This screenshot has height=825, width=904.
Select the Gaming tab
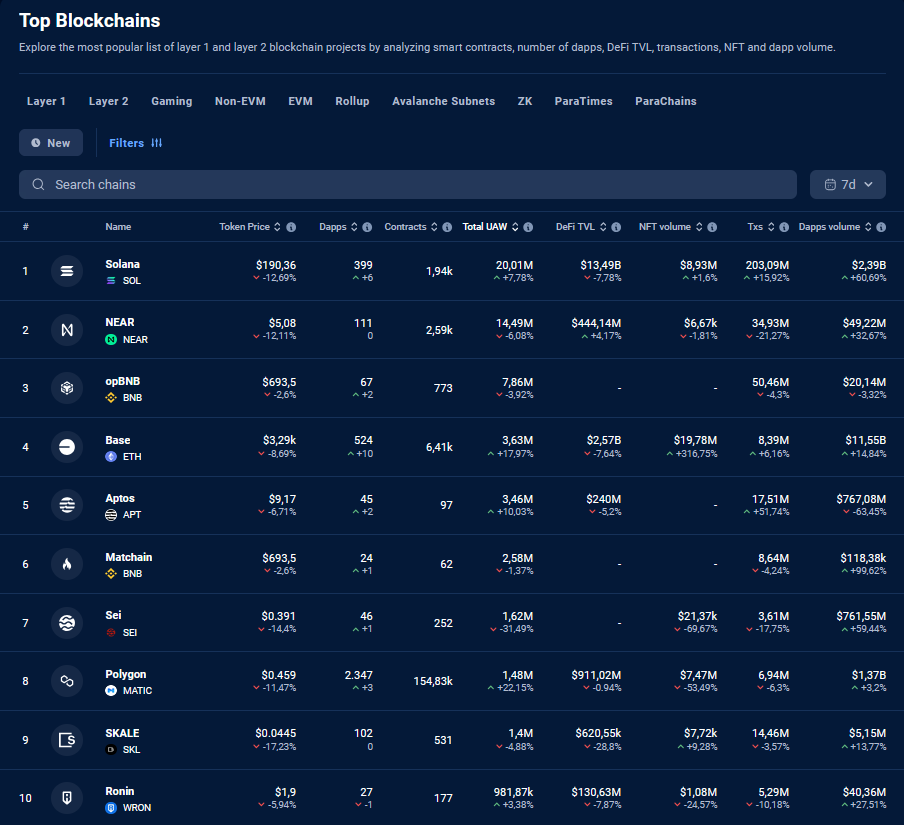pyautogui.click(x=171, y=101)
